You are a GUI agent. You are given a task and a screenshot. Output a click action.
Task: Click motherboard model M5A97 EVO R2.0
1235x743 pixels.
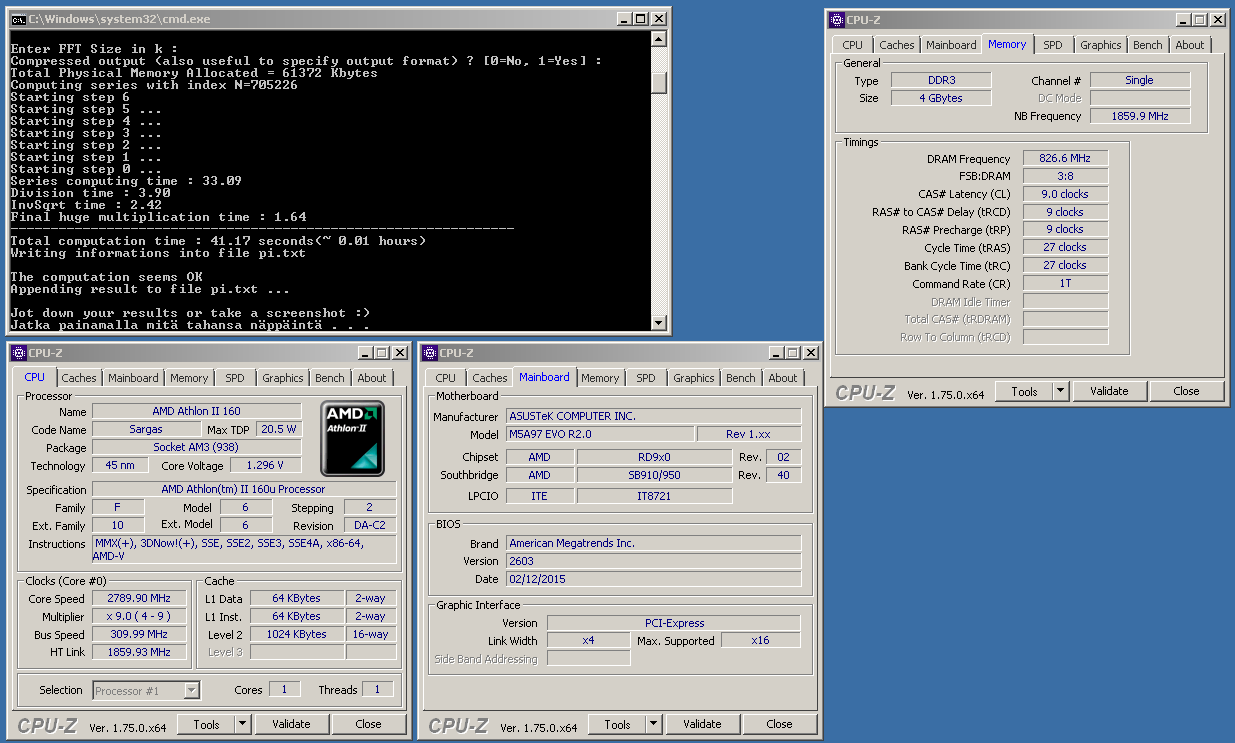600,434
